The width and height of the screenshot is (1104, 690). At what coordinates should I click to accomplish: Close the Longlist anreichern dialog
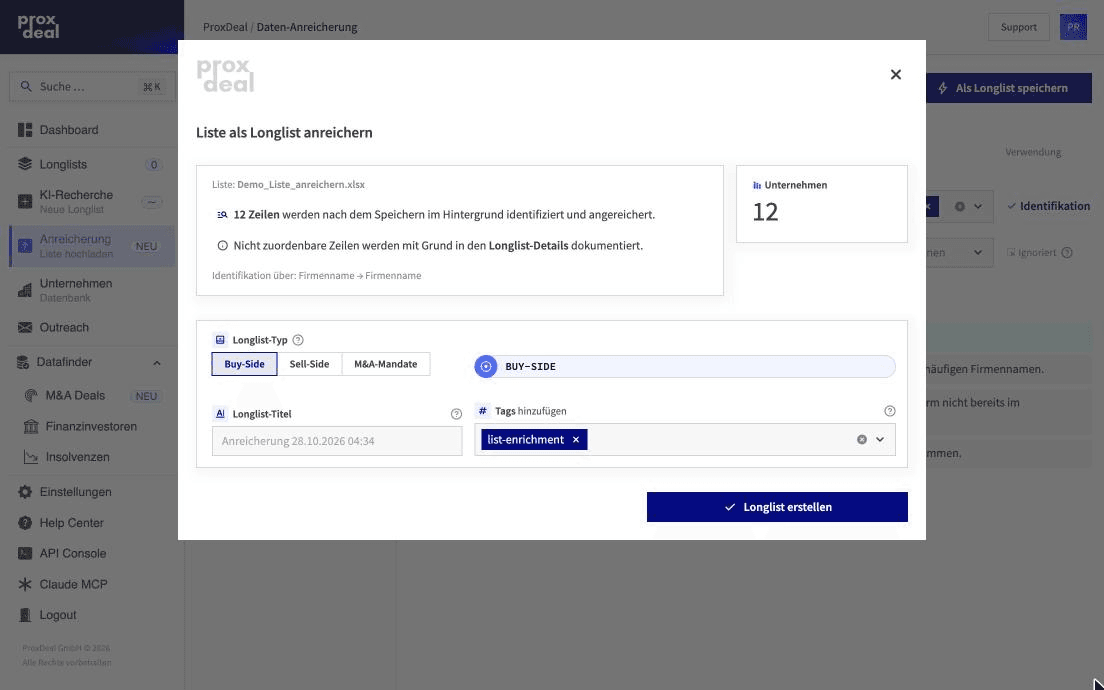896,75
